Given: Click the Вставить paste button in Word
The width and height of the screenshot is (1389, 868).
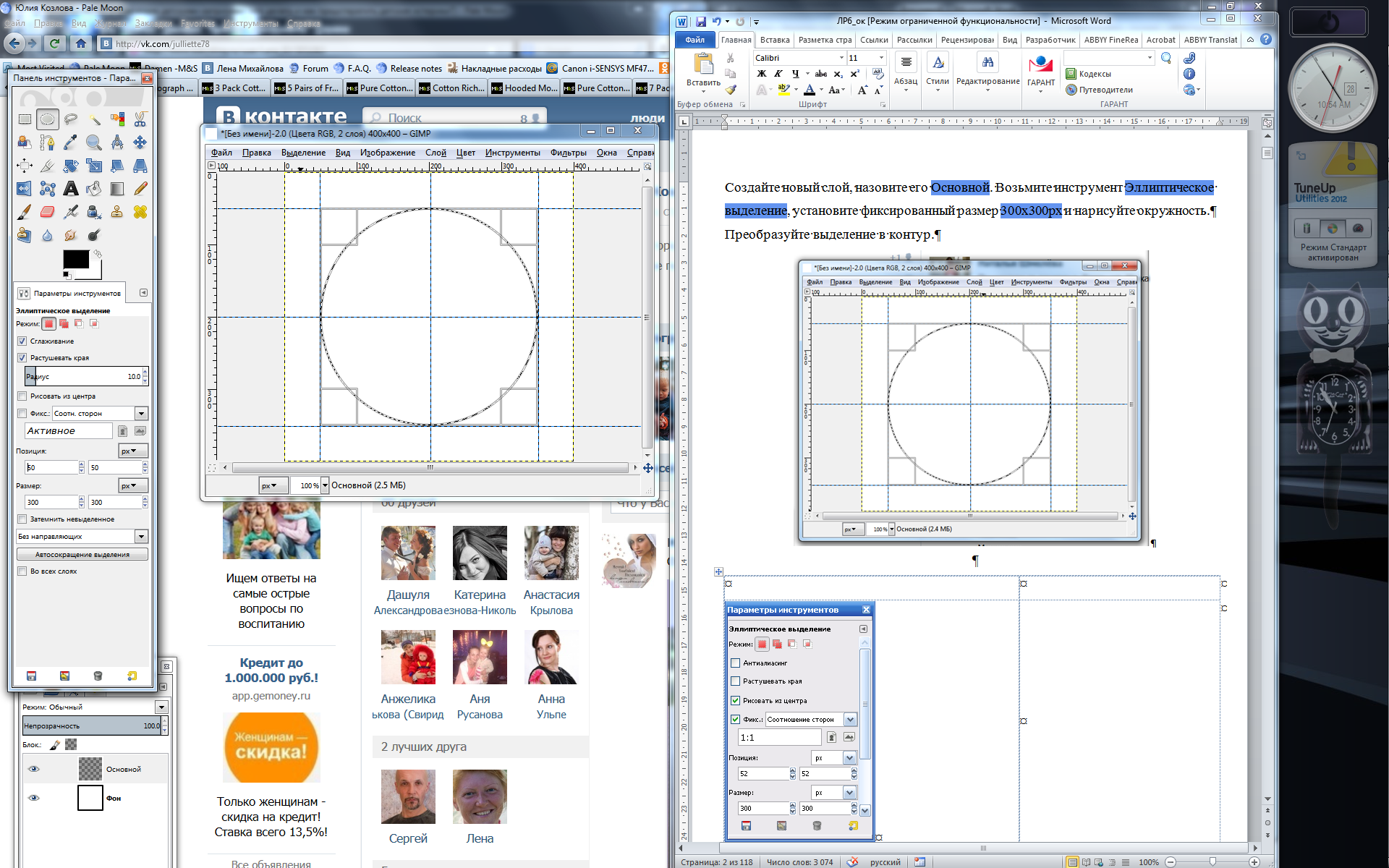Looking at the screenshot, I should tap(703, 71).
